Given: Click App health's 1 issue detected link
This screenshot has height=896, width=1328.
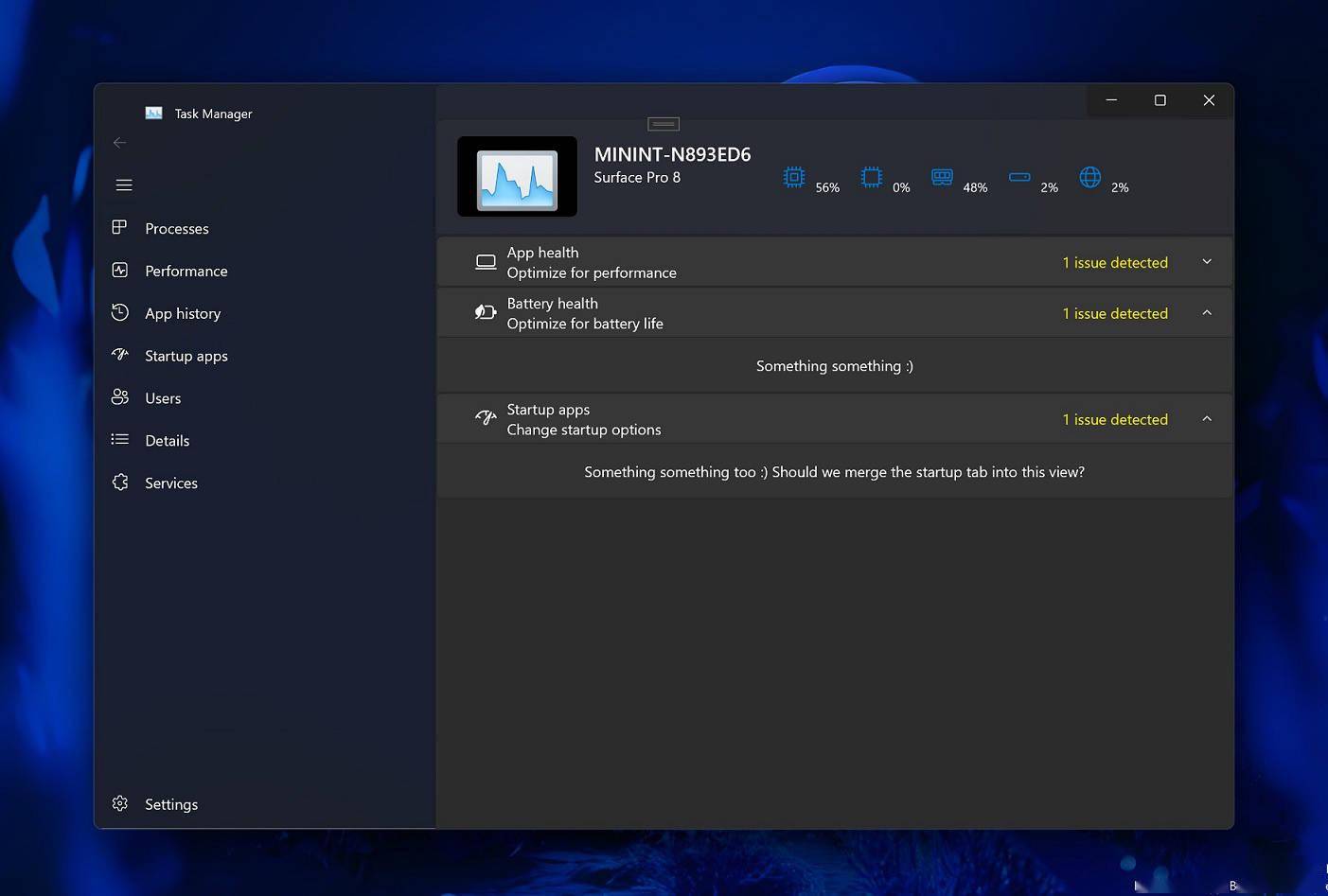Looking at the screenshot, I should 1115,262.
